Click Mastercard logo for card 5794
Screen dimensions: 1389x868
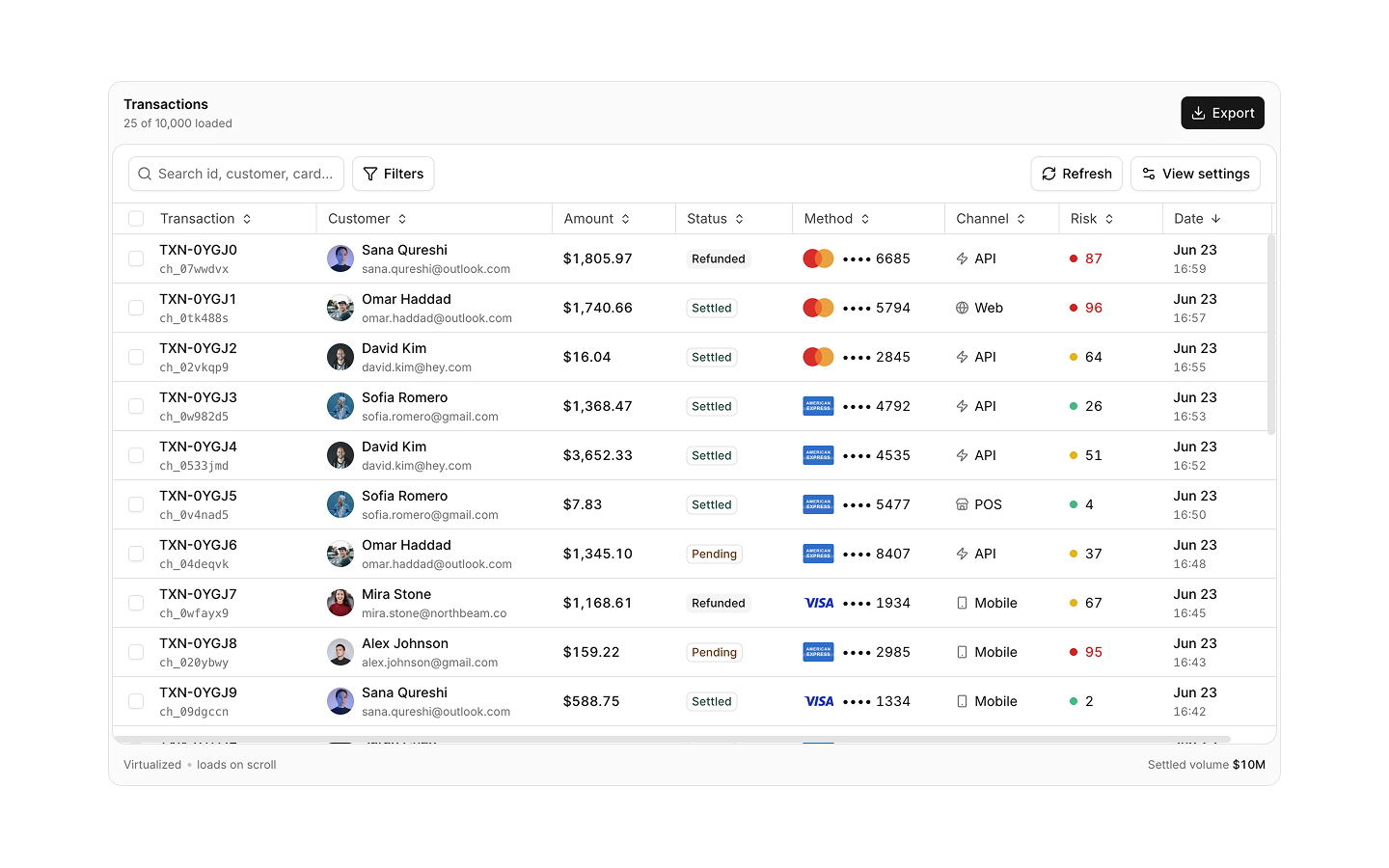[819, 308]
